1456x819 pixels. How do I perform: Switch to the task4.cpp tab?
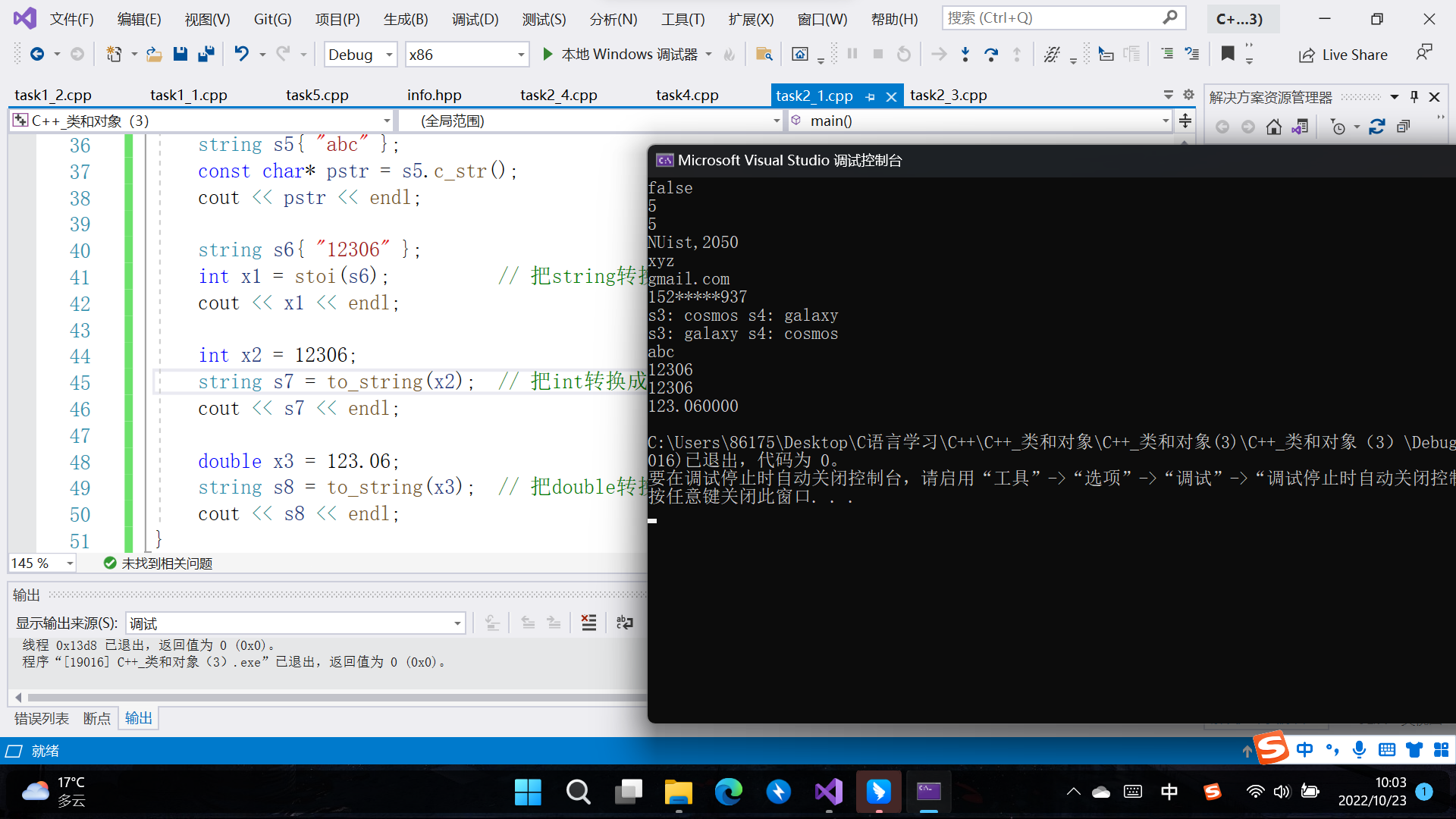[687, 95]
